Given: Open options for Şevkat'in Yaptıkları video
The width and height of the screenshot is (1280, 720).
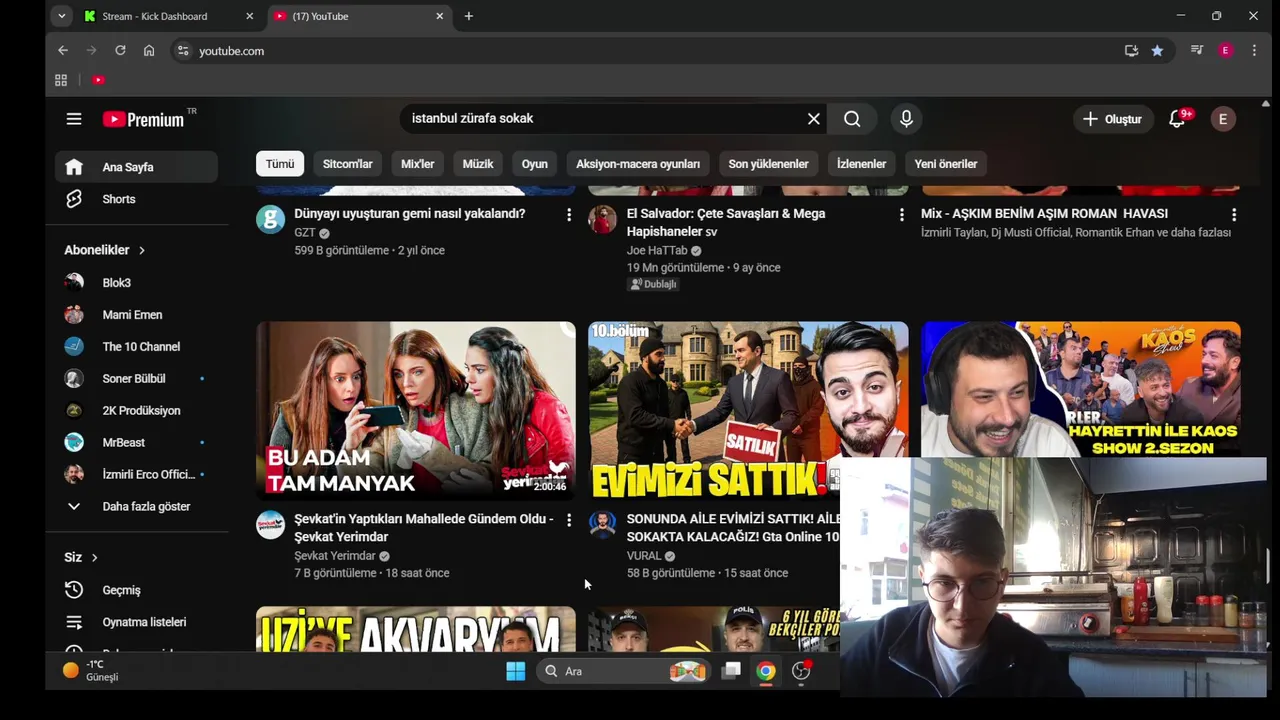Looking at the screenshot, I should point(569,520).
